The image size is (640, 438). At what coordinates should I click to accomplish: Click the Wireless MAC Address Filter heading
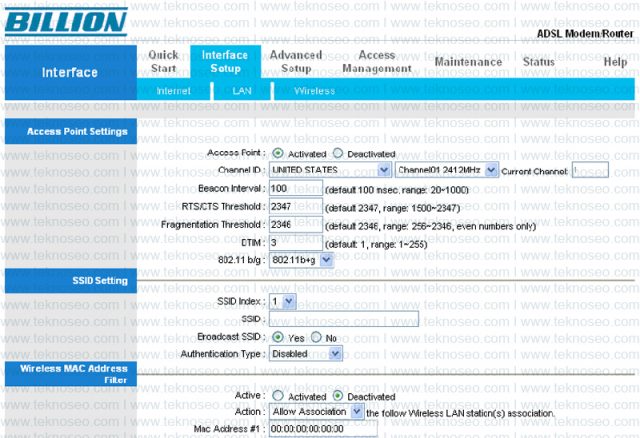[x=74, y=374]
